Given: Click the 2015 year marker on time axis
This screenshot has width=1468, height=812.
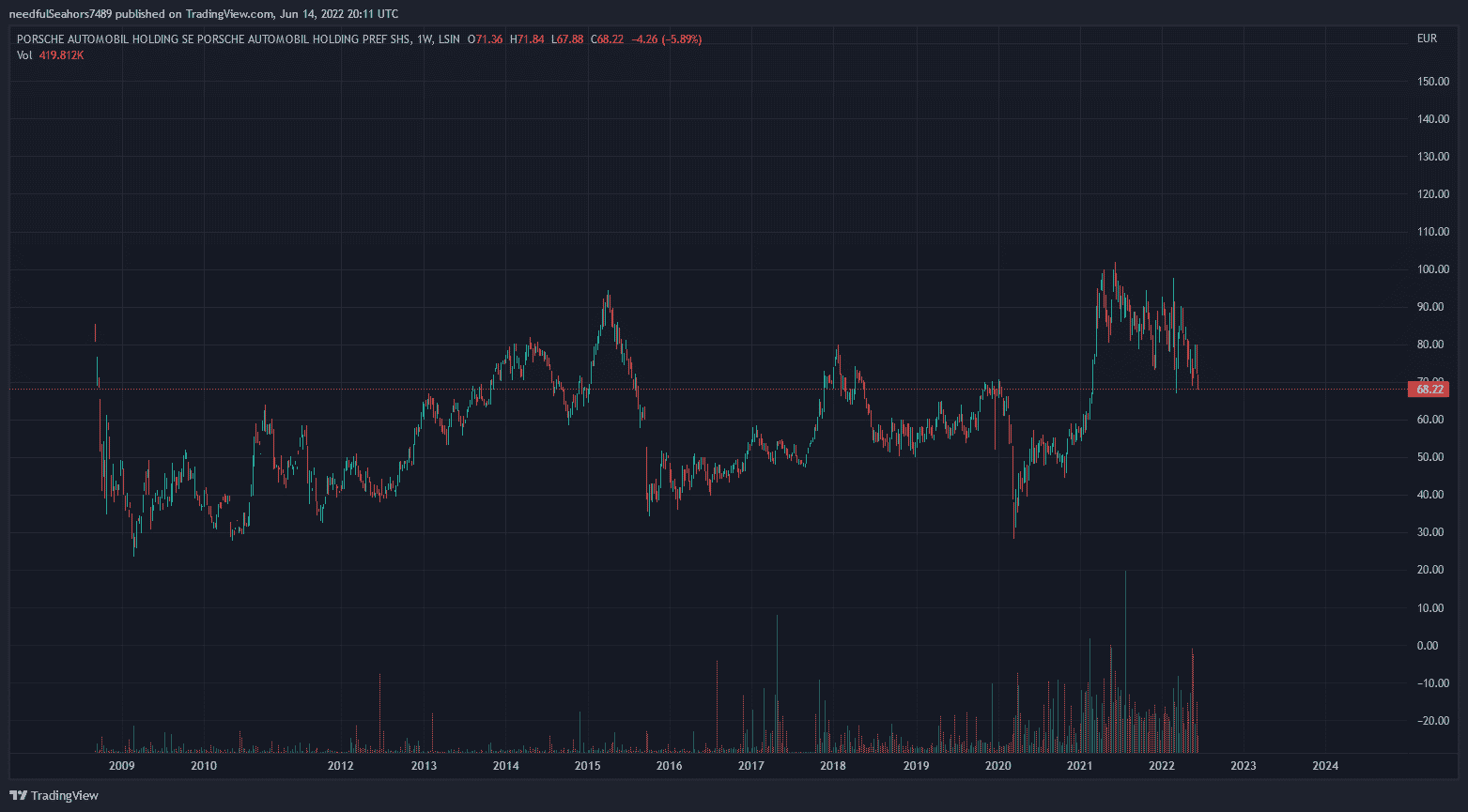Looking at the screenshot, I should [587, 766].
